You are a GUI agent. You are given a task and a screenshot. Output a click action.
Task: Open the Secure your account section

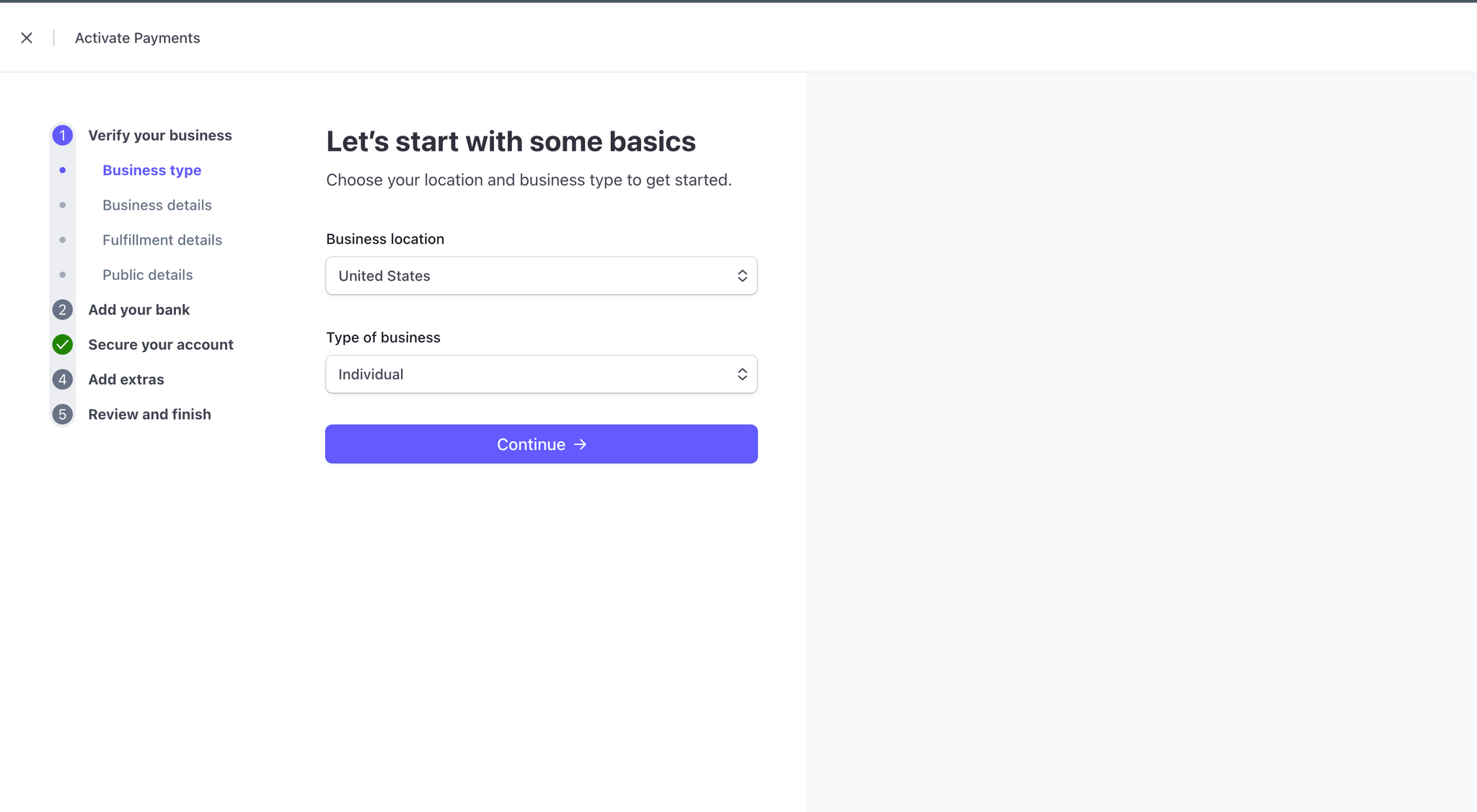pyautogui.click(x=161, y=345)
